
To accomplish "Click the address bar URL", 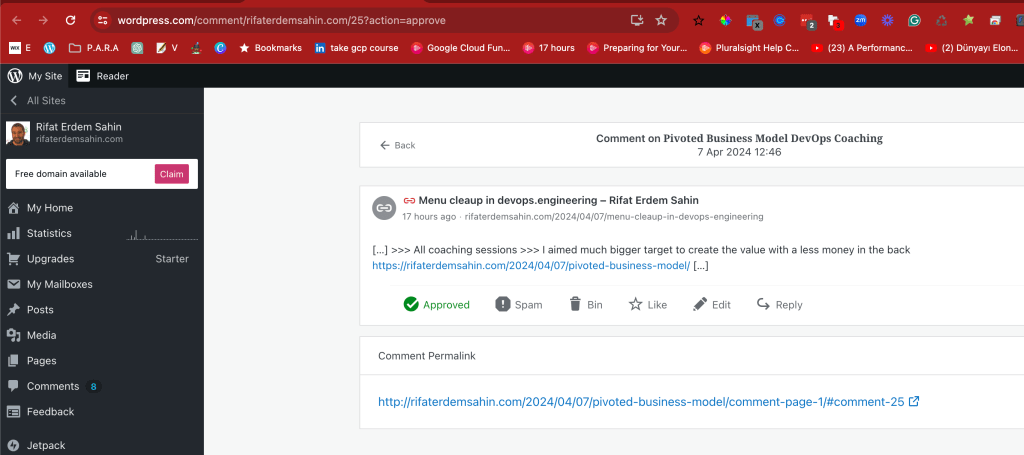I will [x=281, y=20].
